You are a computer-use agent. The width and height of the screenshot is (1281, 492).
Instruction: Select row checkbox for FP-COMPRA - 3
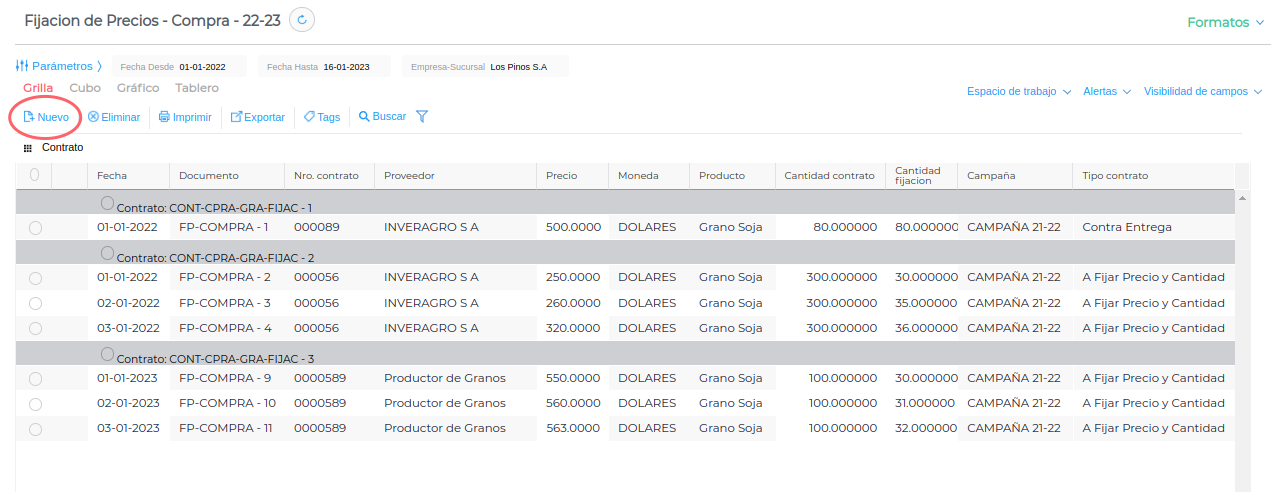pos(36,303)
